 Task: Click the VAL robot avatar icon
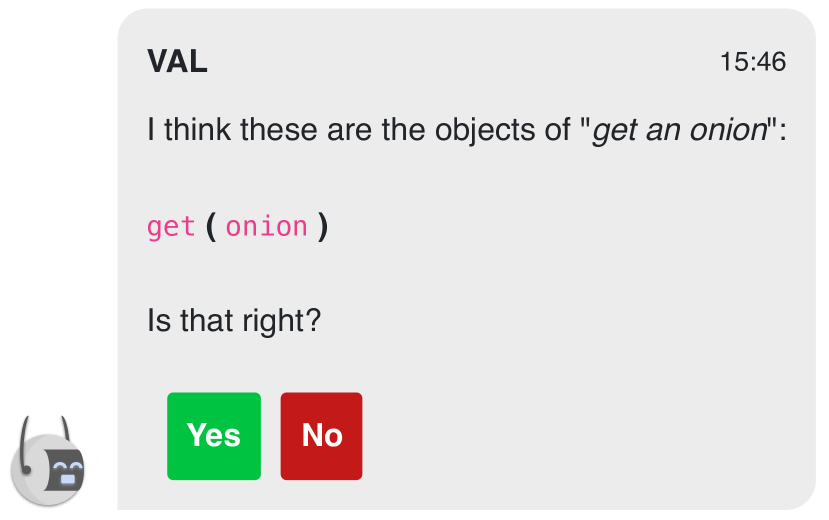click(48, 461)
